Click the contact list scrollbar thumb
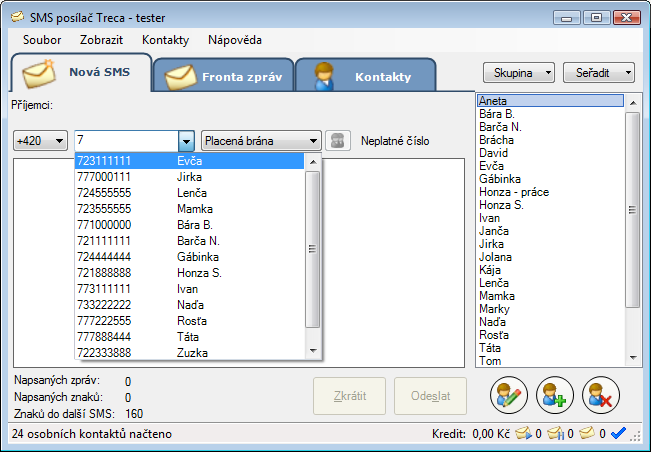The image size is (651, 452). pos(632,210)
